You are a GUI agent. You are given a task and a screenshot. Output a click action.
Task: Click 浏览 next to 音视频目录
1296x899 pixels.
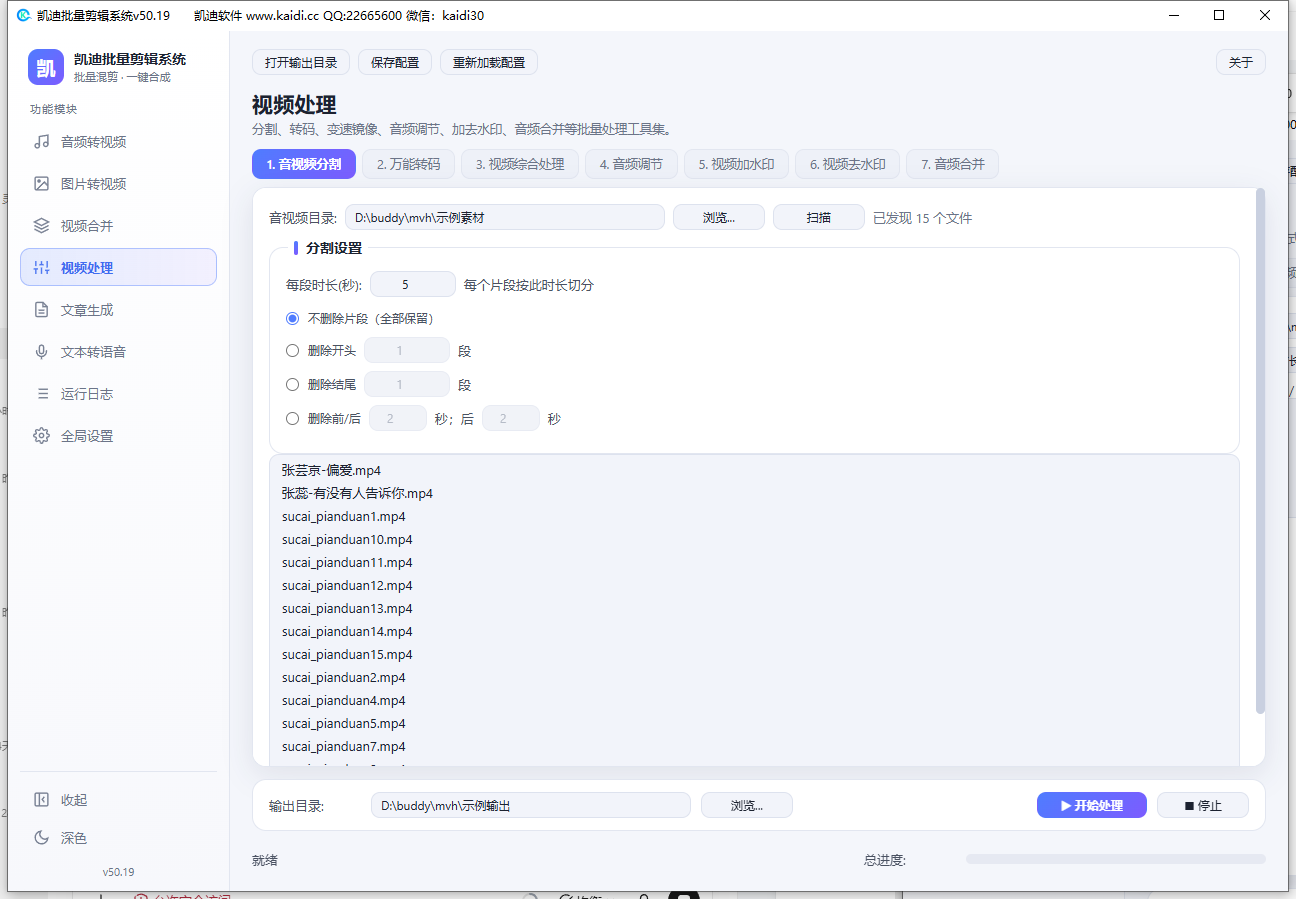point(719,217)
